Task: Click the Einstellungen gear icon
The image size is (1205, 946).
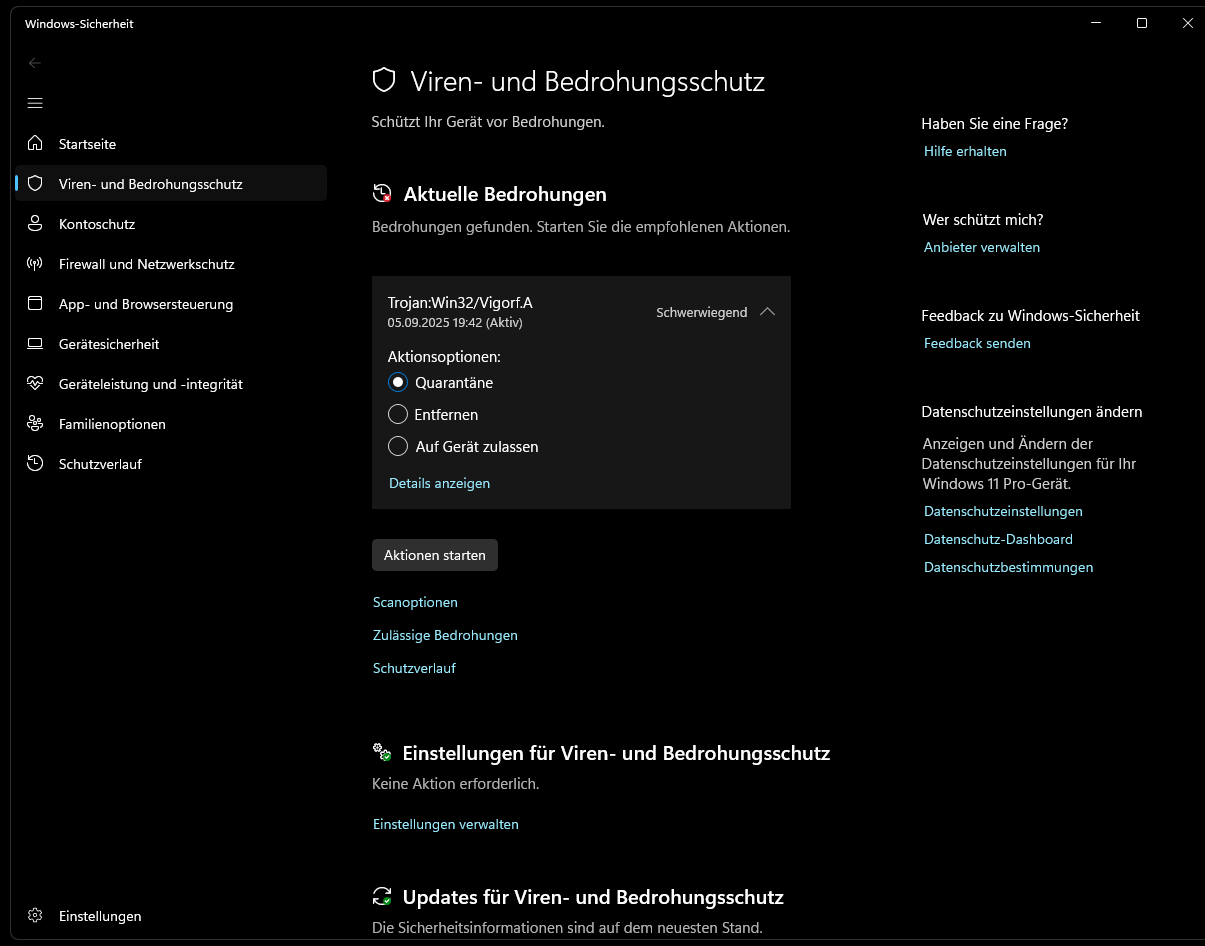Action: 35,915
